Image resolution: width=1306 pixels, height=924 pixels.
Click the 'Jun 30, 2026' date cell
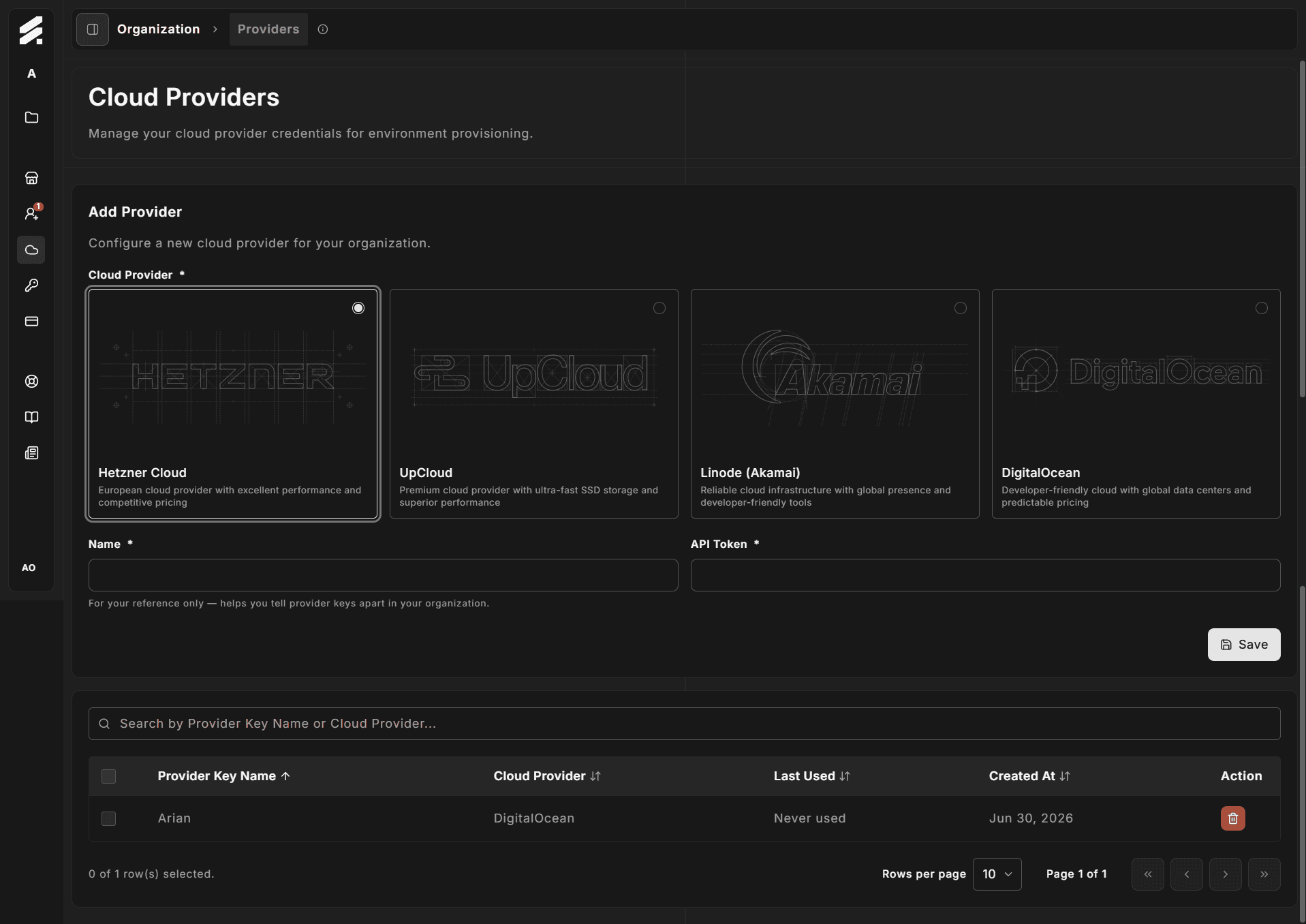(x=1031, y=818)
